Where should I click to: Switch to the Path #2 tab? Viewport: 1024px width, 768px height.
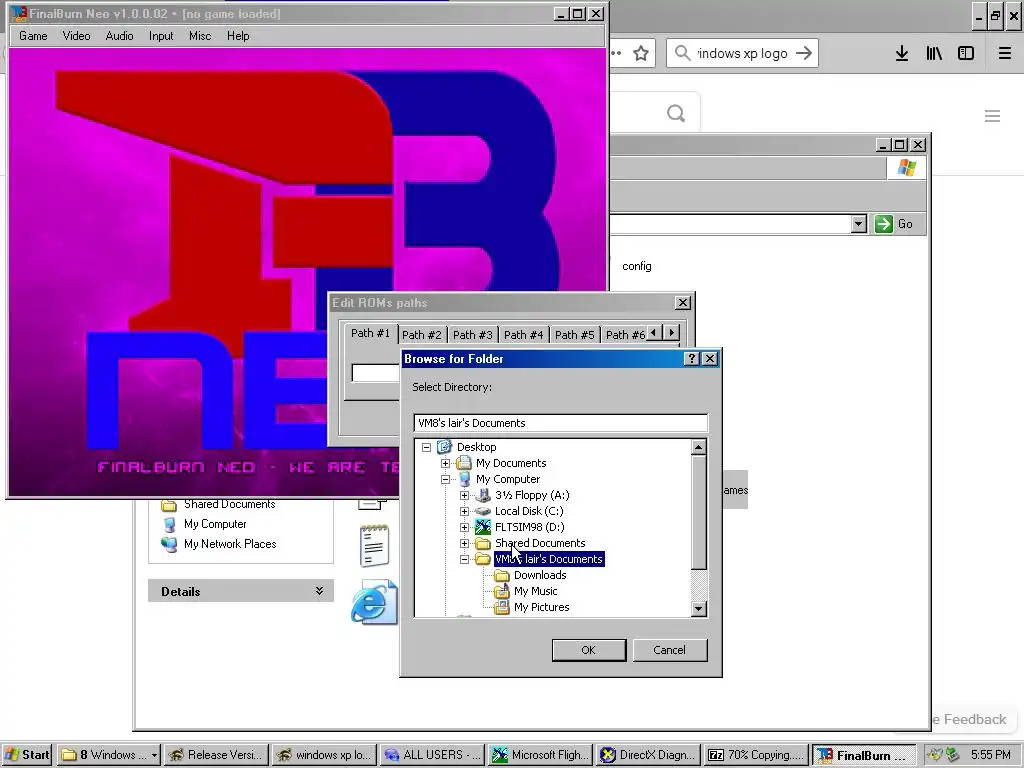tap(422, 334)
